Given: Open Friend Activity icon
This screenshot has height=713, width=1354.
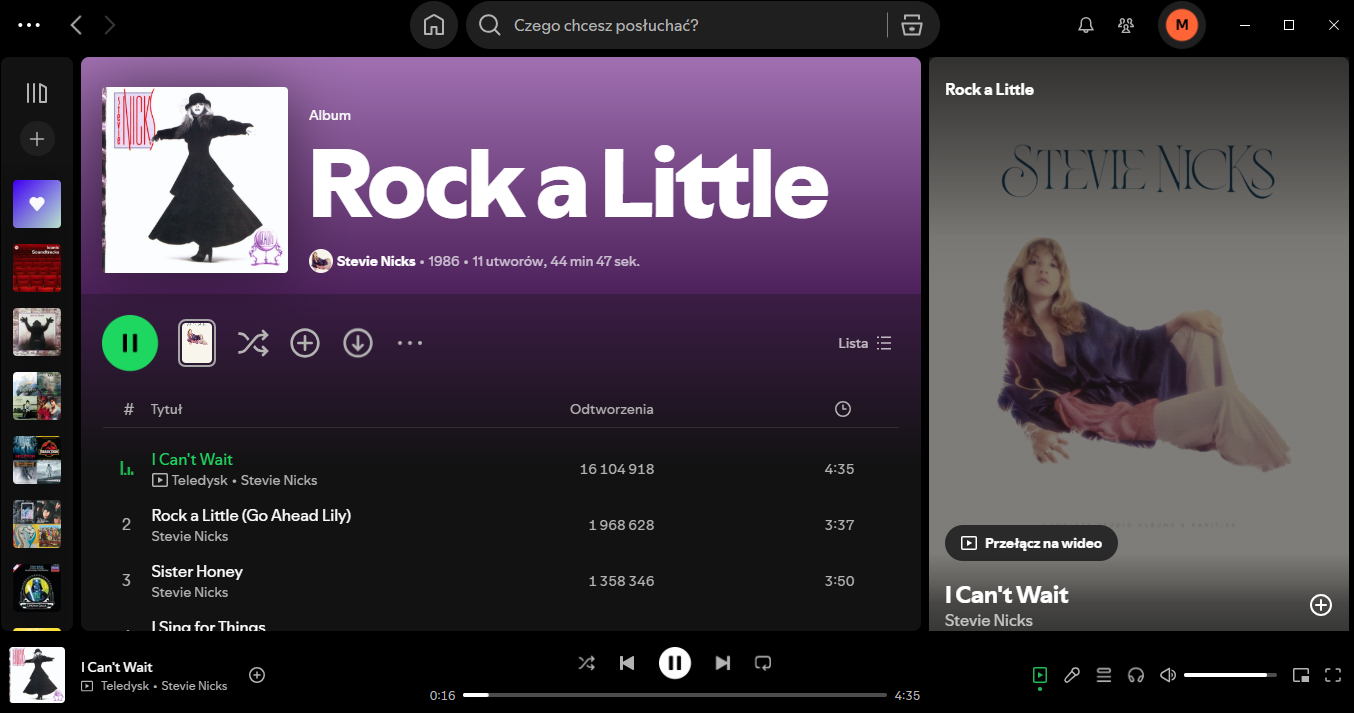Looking at the screenshot, I should pyautogui.click(x=1126, y=26).
